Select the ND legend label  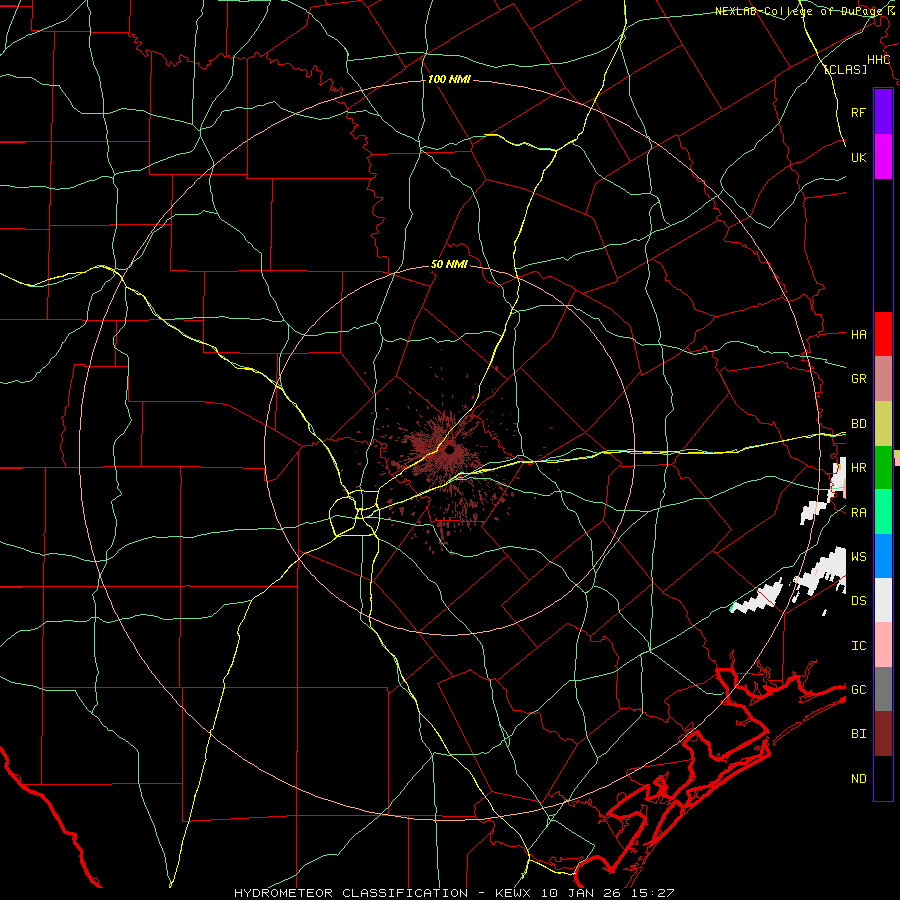point(858,778)
